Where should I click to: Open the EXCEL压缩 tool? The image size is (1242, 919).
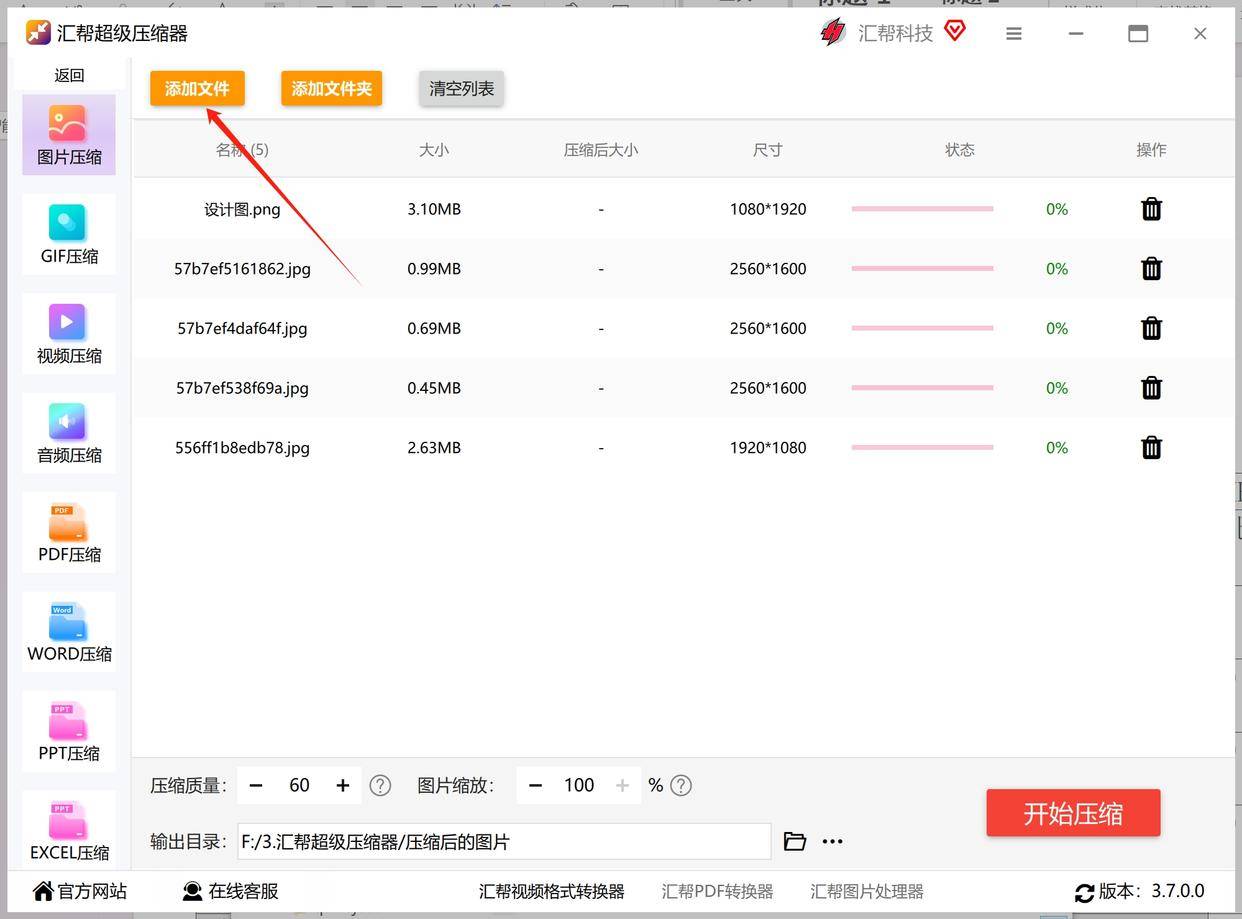(69, 830)
